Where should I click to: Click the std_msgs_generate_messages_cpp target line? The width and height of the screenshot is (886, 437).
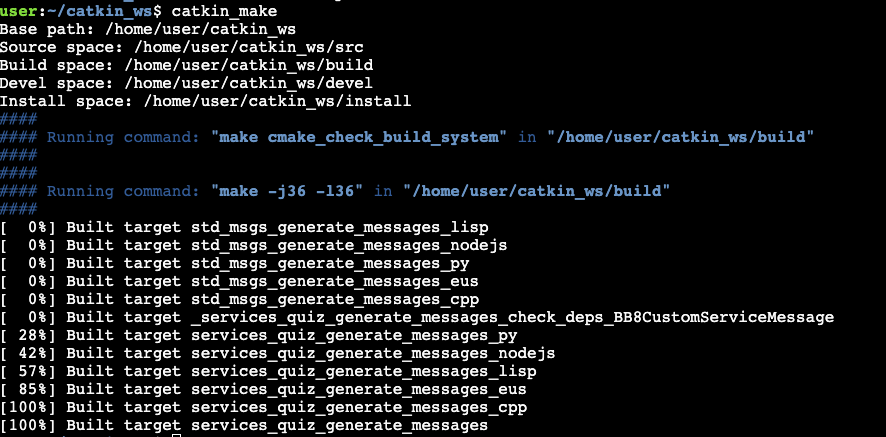240,300
